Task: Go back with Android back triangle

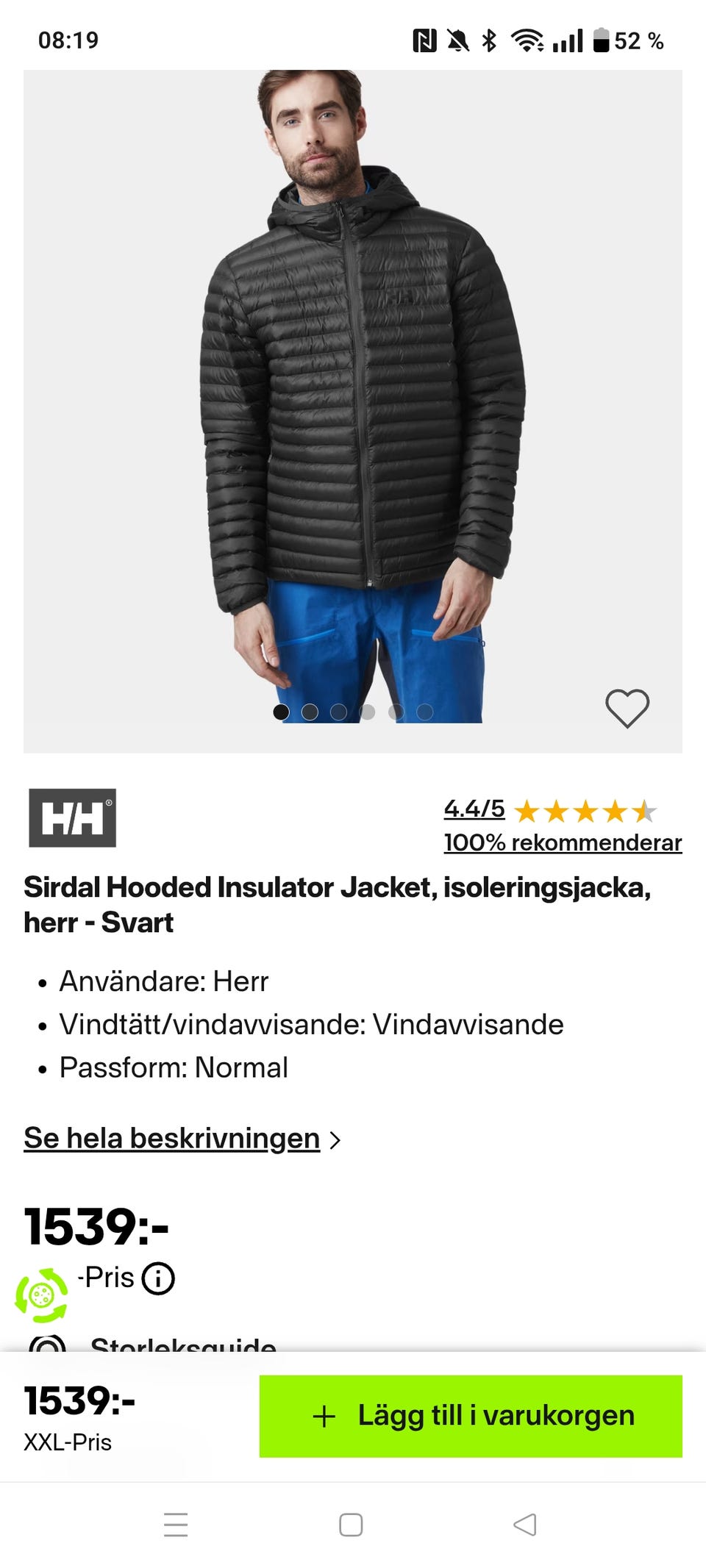Action: coord(525,1525)
